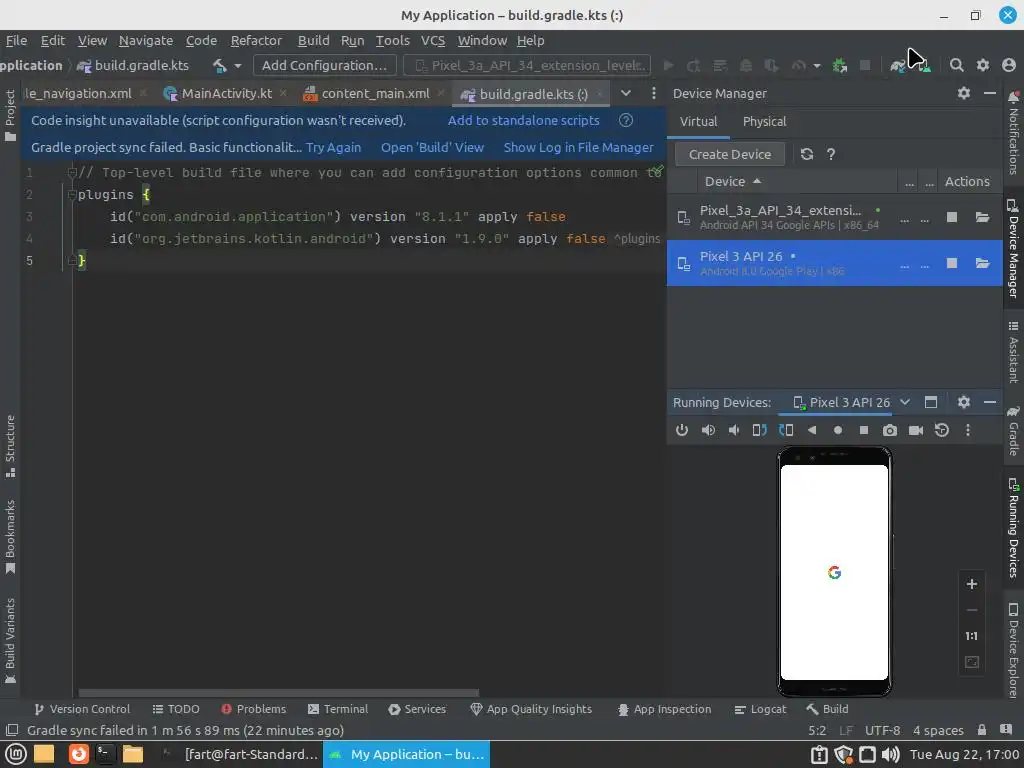The image size is (1024, 768).
Task: Open the Build menu
Action: point(313,40)
